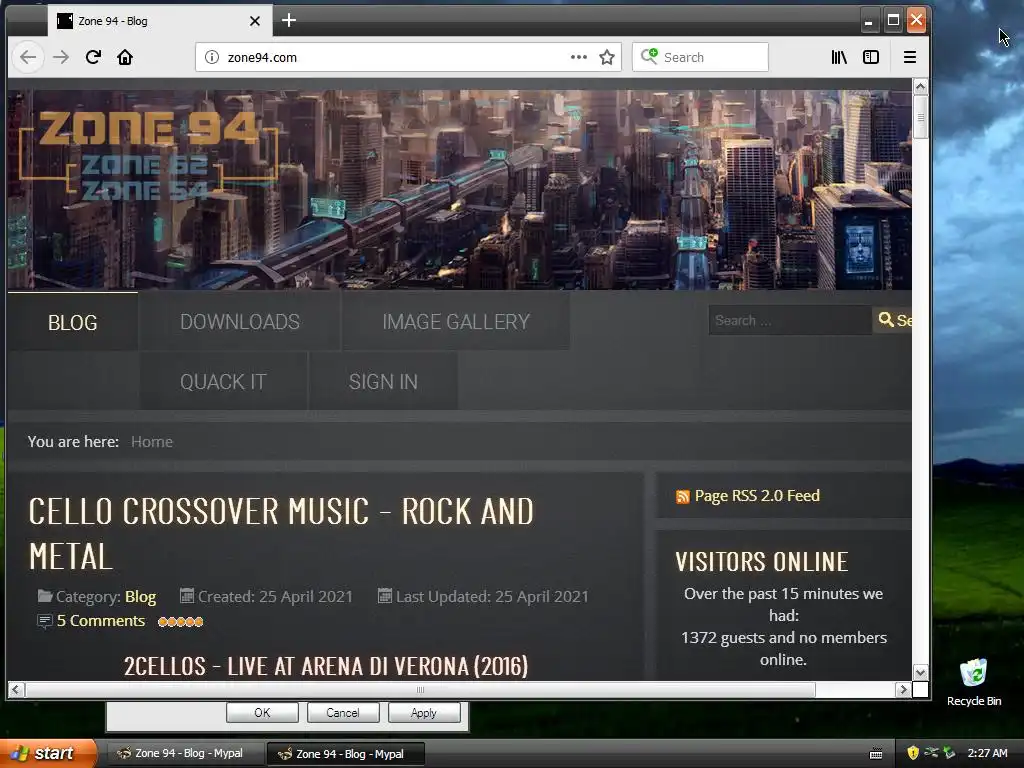Click the horizontal scrollbar thumb
The width and height of the screenshot is (1024, 768).
point(420,690)
